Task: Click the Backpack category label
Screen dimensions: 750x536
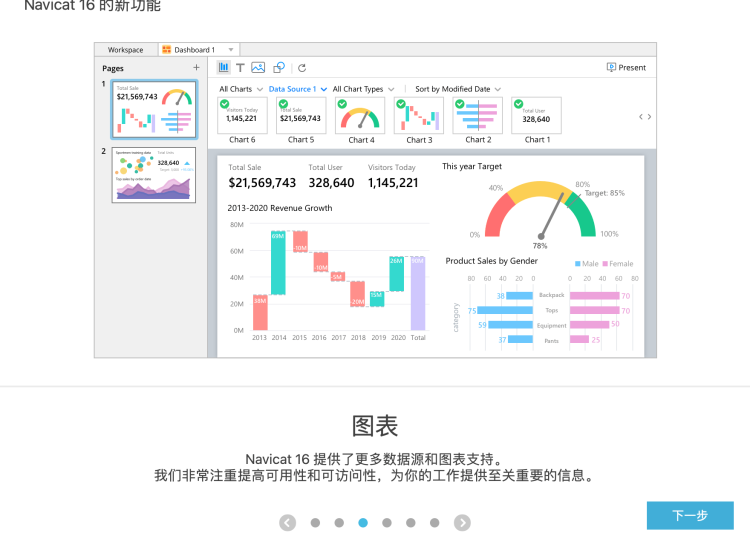Action: pyautogui.click(x=551, y=295)
